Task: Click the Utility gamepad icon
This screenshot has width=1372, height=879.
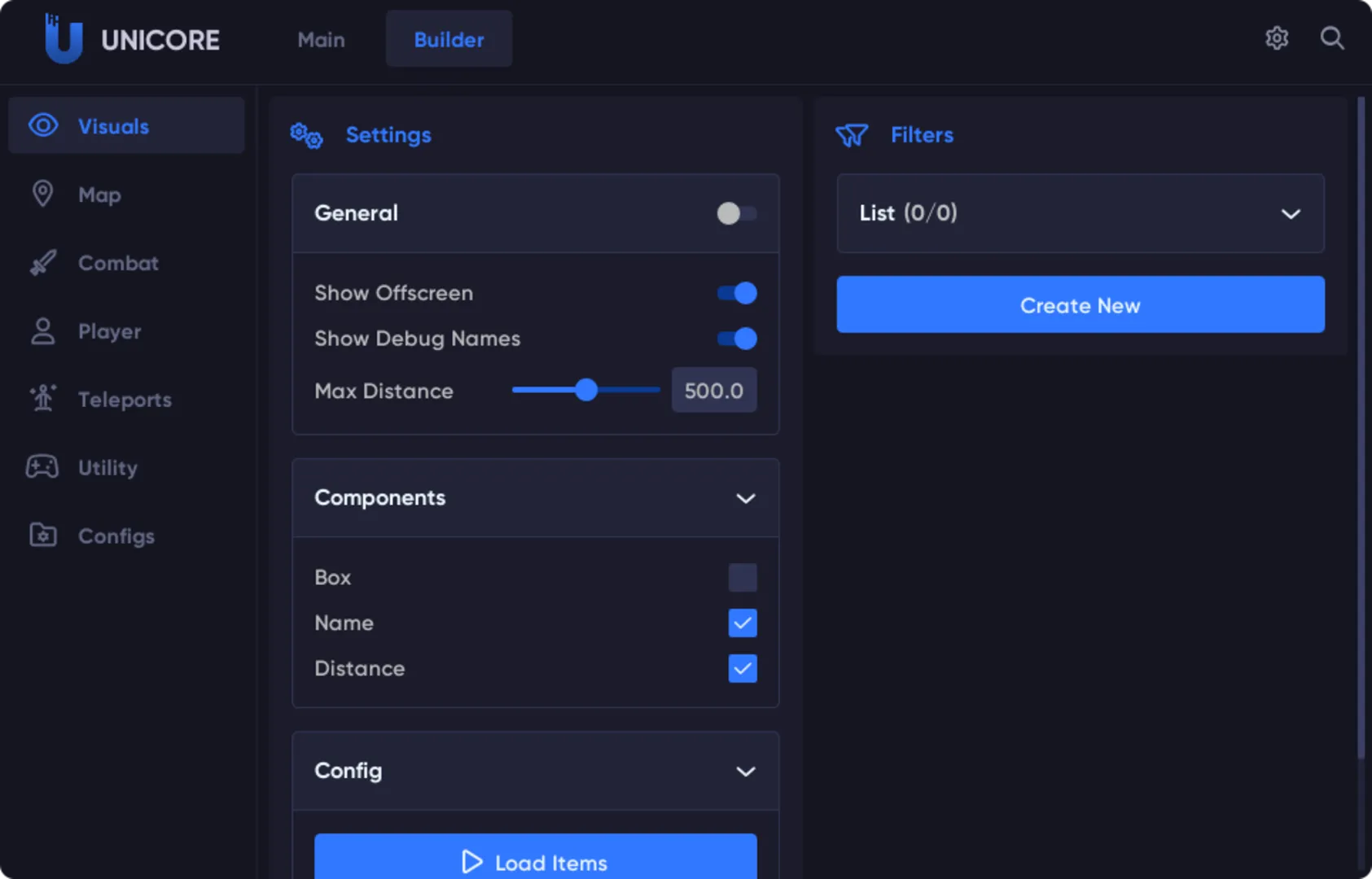Action: [x=42, y=466]
